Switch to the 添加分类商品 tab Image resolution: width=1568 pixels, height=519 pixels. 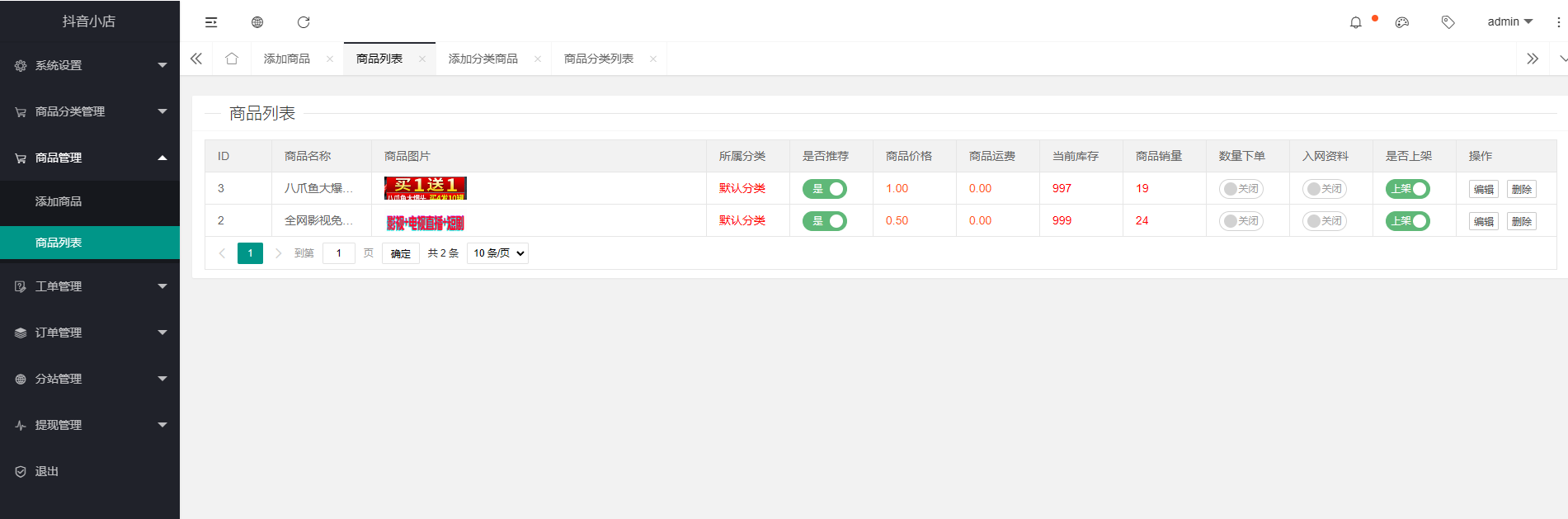483,59
